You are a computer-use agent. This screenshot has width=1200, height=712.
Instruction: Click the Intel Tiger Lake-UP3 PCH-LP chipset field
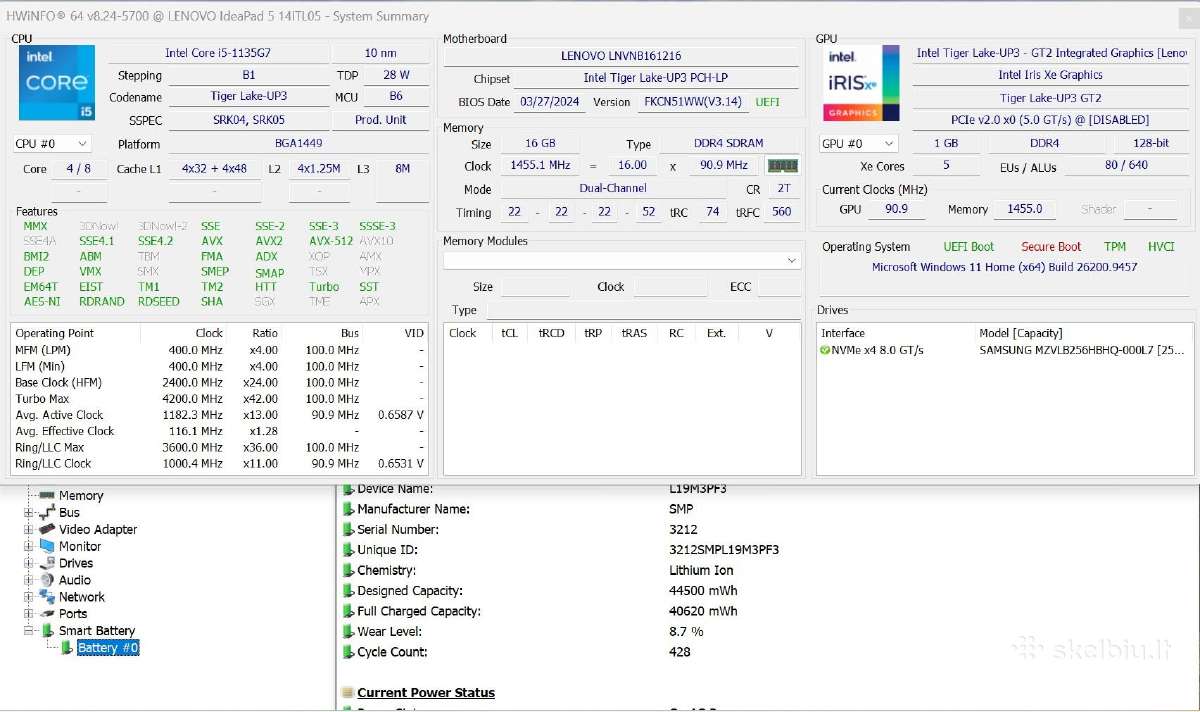pos(657,78)
